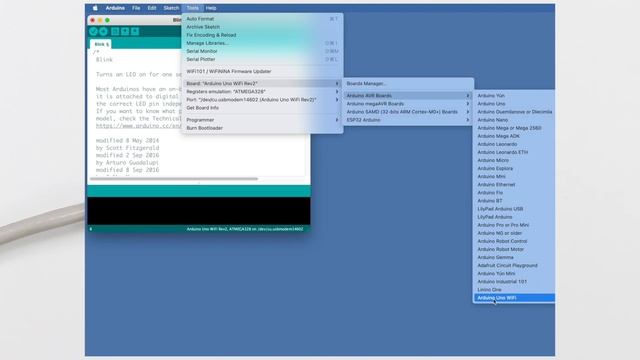Expand Registers emulation ATMEGA328 submenu
The height and width of the screenshot is (360, 640).
pos(262,92)
